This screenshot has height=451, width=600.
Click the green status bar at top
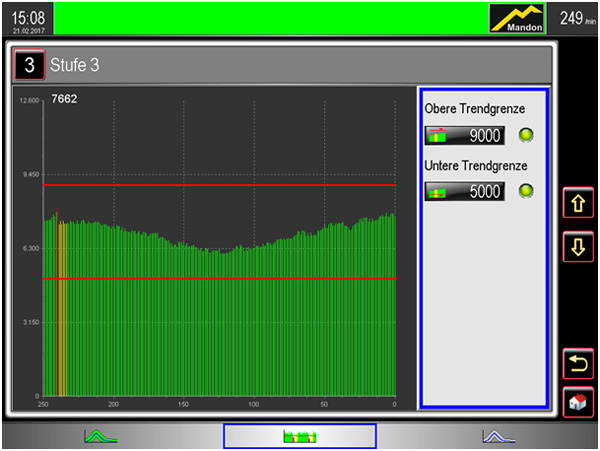pyautogui.click(x=270, y=18)
